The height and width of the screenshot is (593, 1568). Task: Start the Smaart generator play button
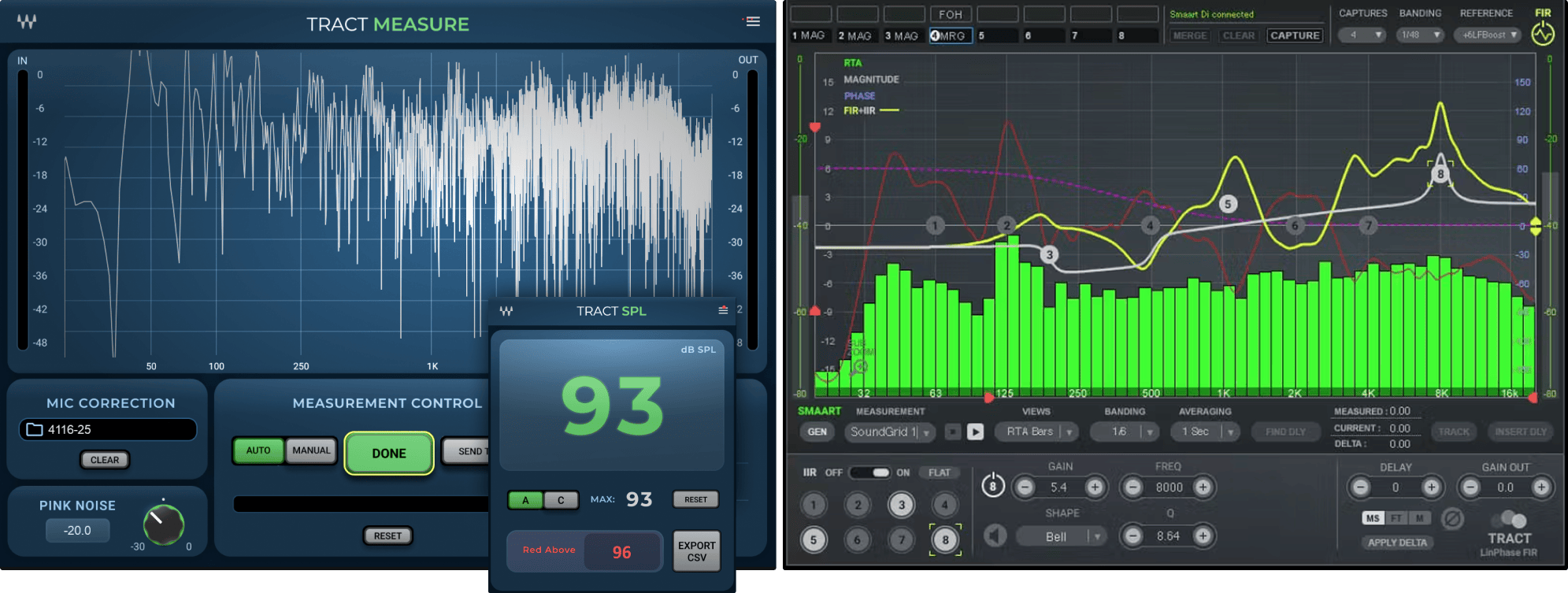coord(976,432)
